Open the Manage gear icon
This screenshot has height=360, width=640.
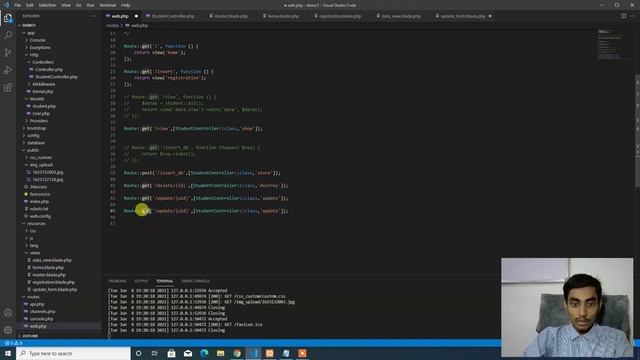tap(8, 330)
